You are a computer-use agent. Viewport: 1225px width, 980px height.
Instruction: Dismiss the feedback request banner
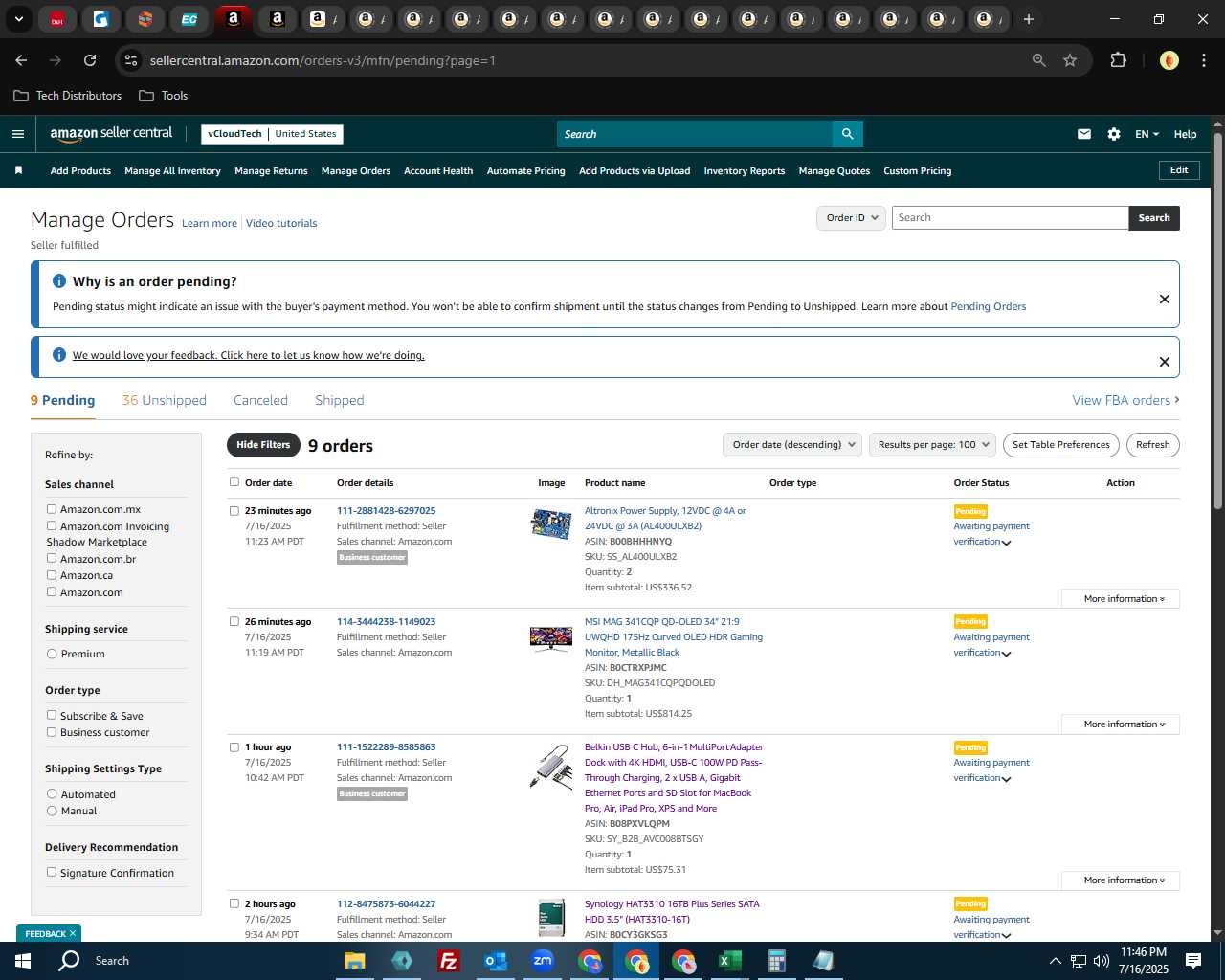(1165, 361)
